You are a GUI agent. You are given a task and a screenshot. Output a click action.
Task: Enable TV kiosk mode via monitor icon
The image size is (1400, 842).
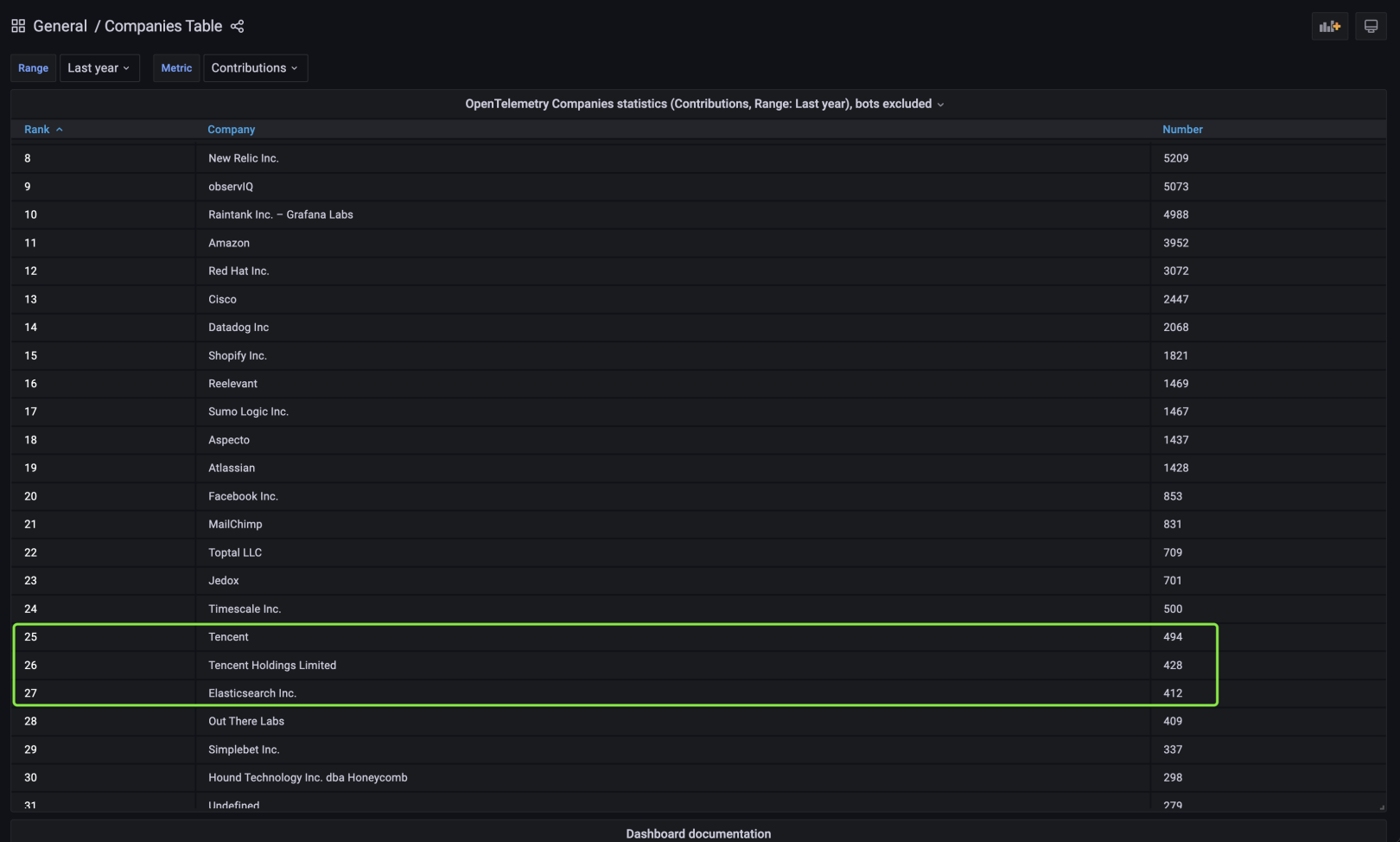click(1370, 26)
